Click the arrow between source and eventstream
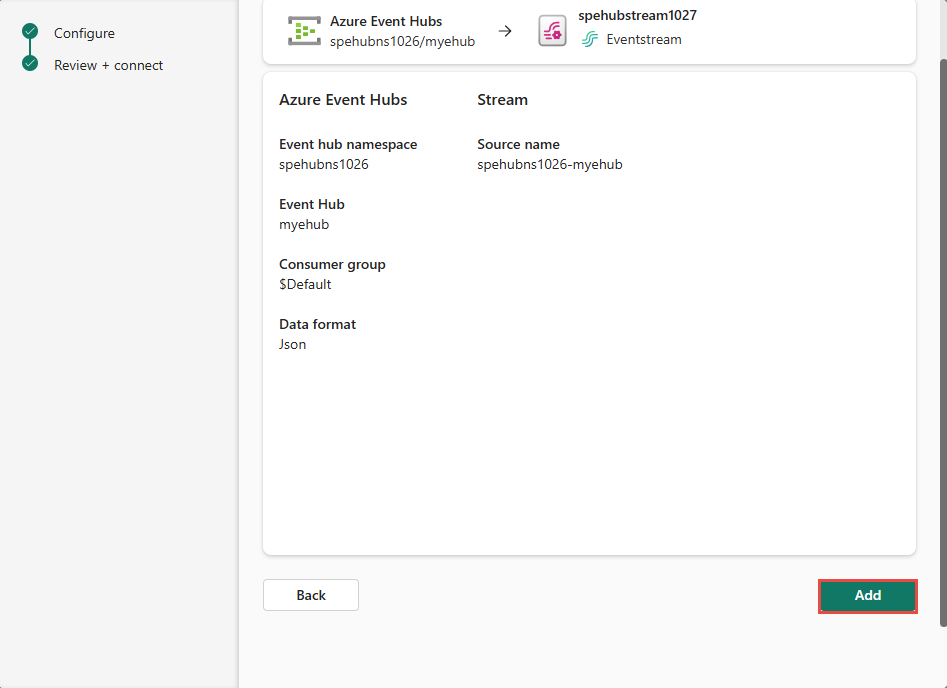The image size is (947, 688). click(505, 31)
